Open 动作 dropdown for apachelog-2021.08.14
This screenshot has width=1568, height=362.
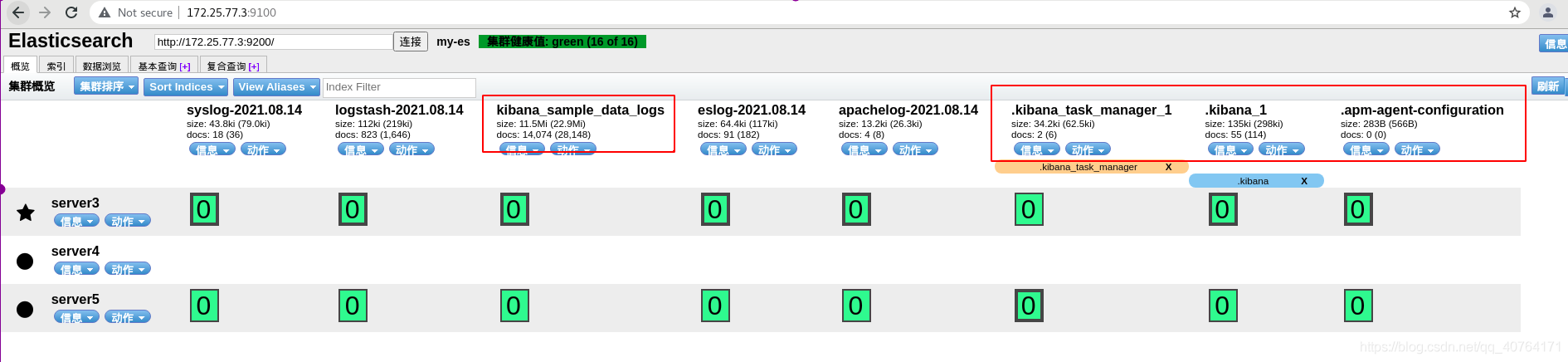pos(916,149)
